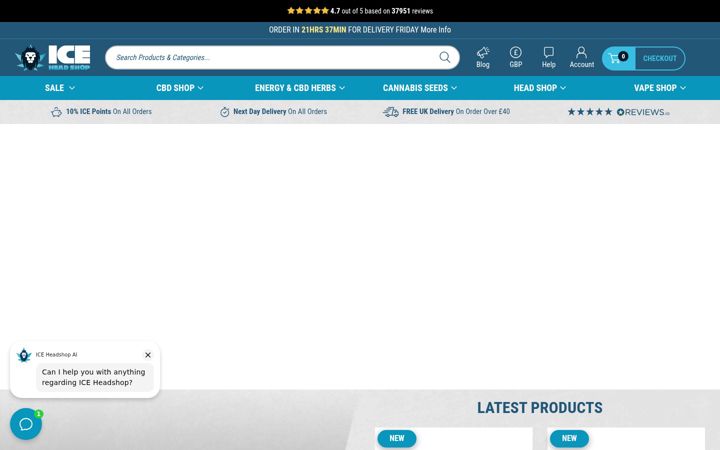
Task: Close the ICE Headshop AI popup
Action: tap(148, 355)
